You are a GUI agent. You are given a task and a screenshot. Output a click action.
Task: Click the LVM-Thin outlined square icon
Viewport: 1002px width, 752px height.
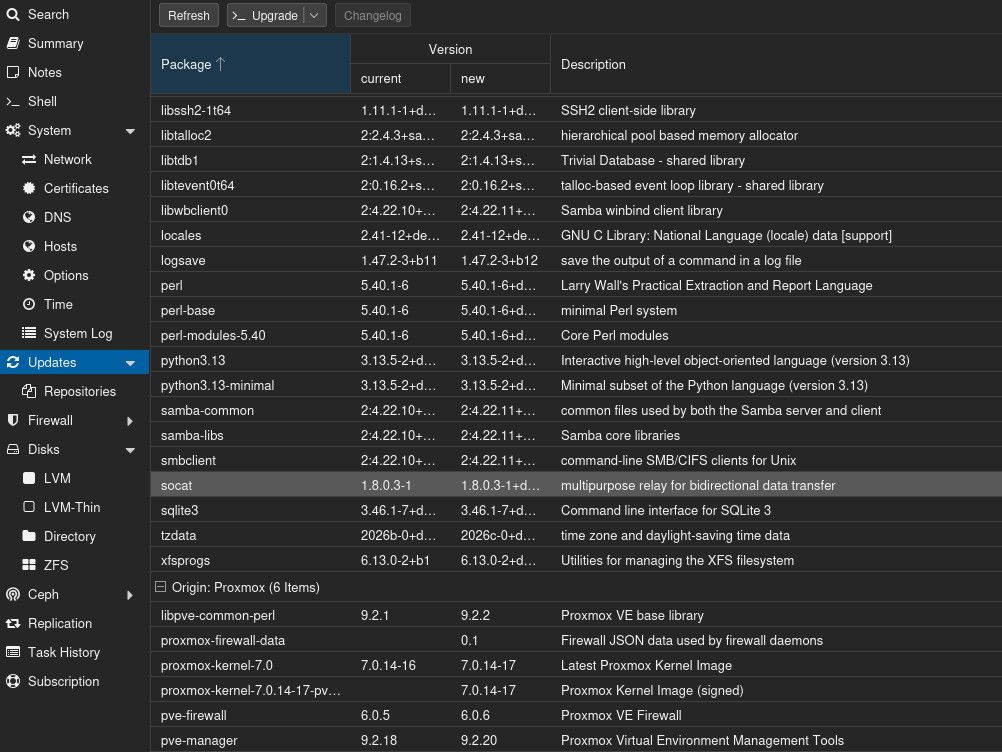[29, 507]
